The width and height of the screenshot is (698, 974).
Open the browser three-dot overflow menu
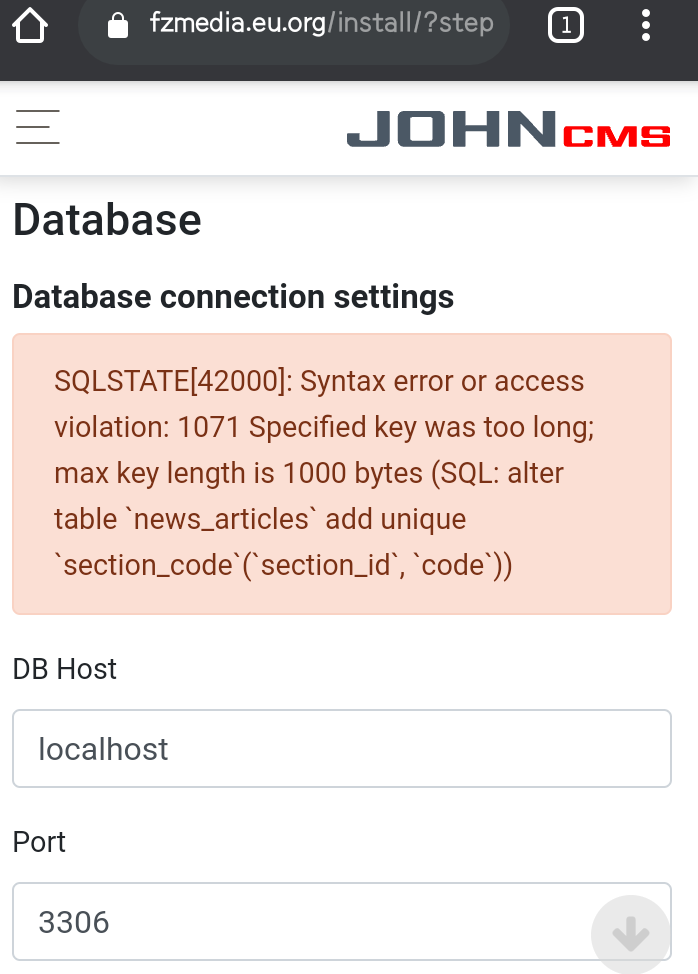point(646,25)
